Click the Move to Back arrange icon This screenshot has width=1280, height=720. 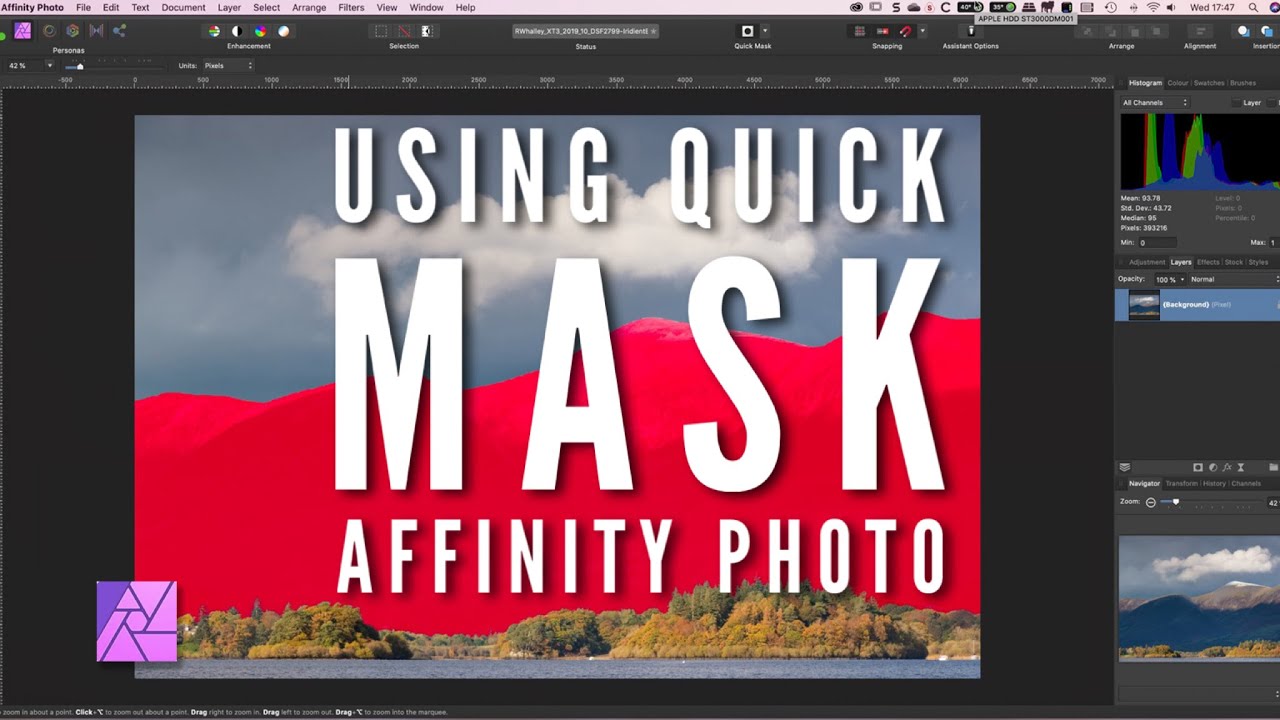point(1085,31)
